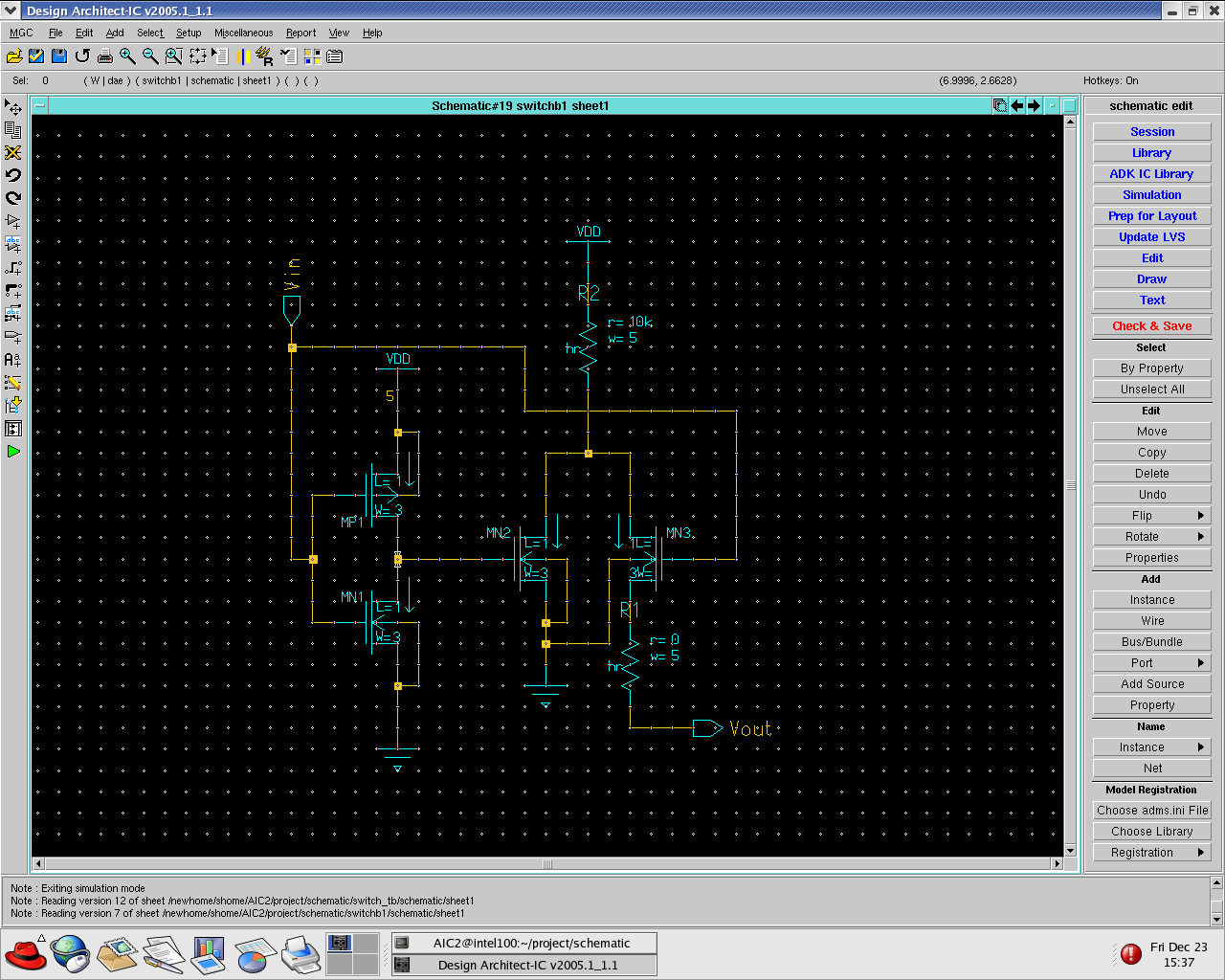Expand the Rotate submenu
The width and height of the screenshot is (1225, 980).
[1200, 537]
